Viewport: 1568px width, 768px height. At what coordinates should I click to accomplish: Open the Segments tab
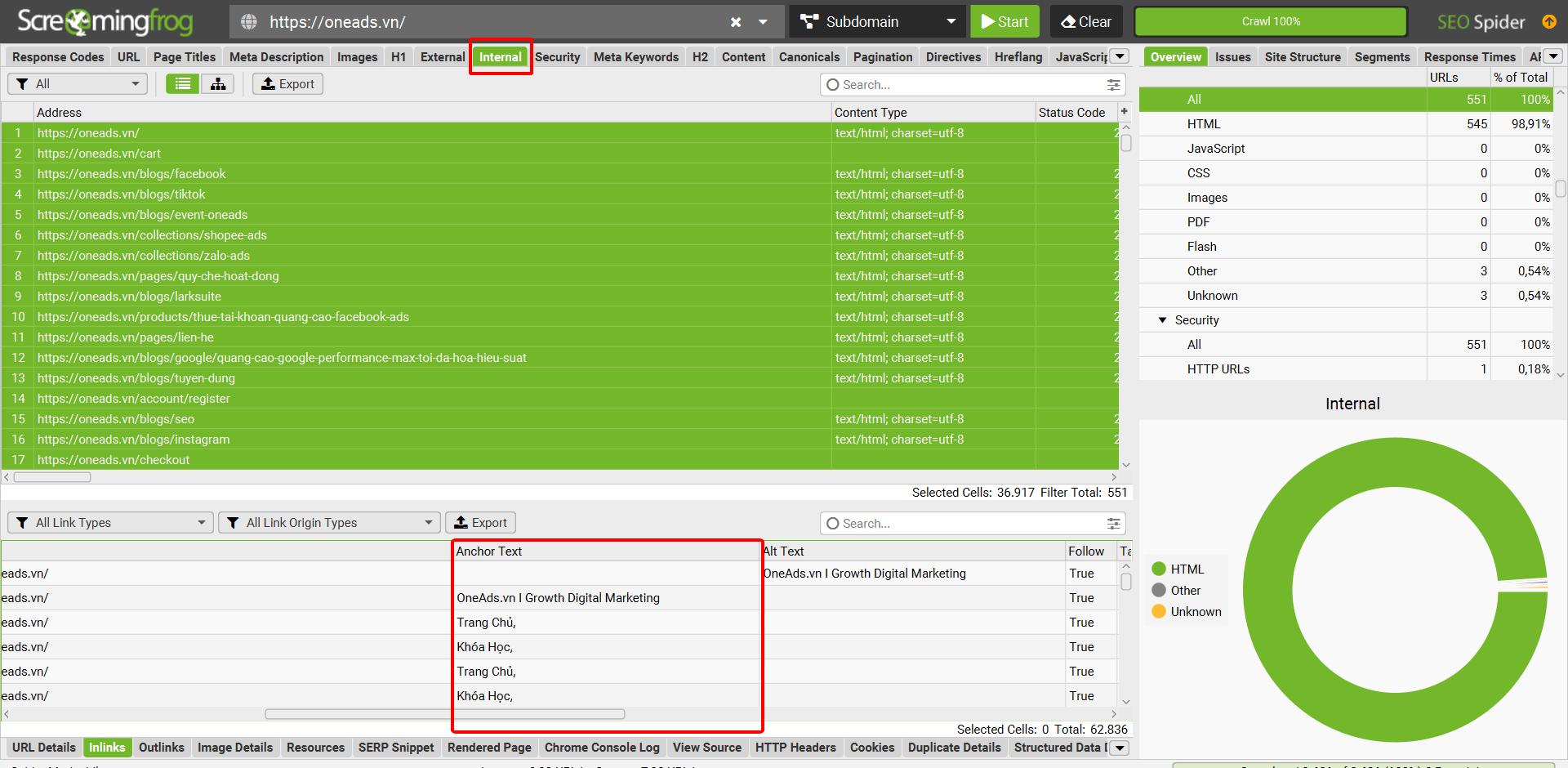[x=1382, y=56]
